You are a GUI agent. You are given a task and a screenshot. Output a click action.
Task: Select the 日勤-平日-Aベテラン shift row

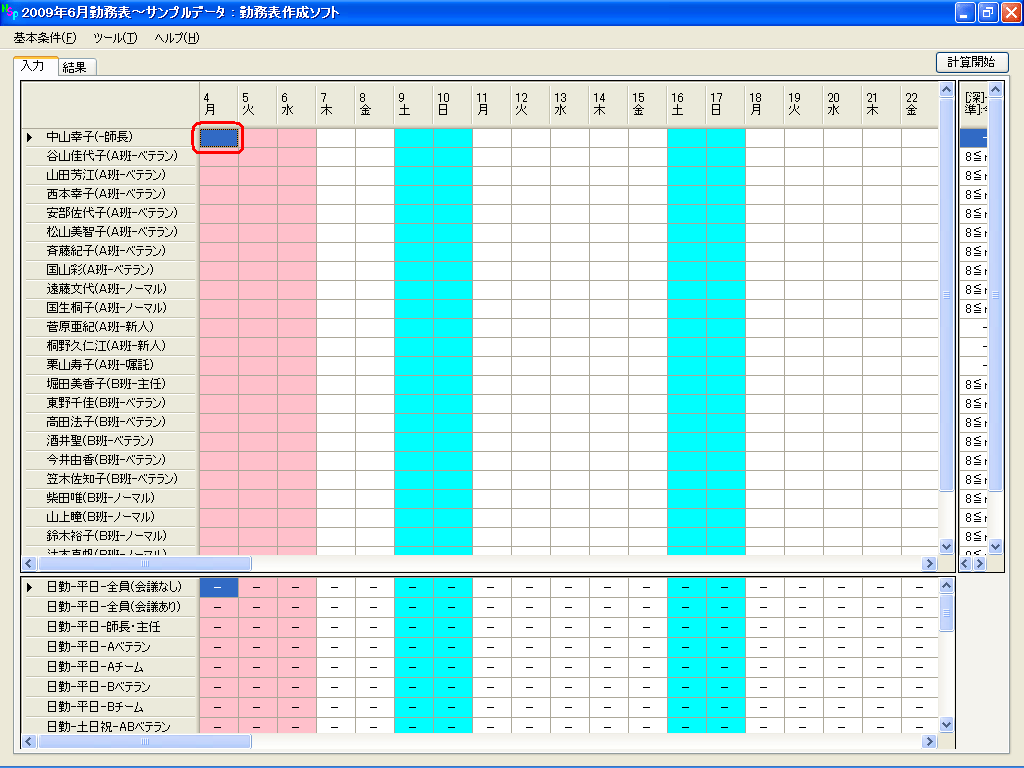point(110,647)
